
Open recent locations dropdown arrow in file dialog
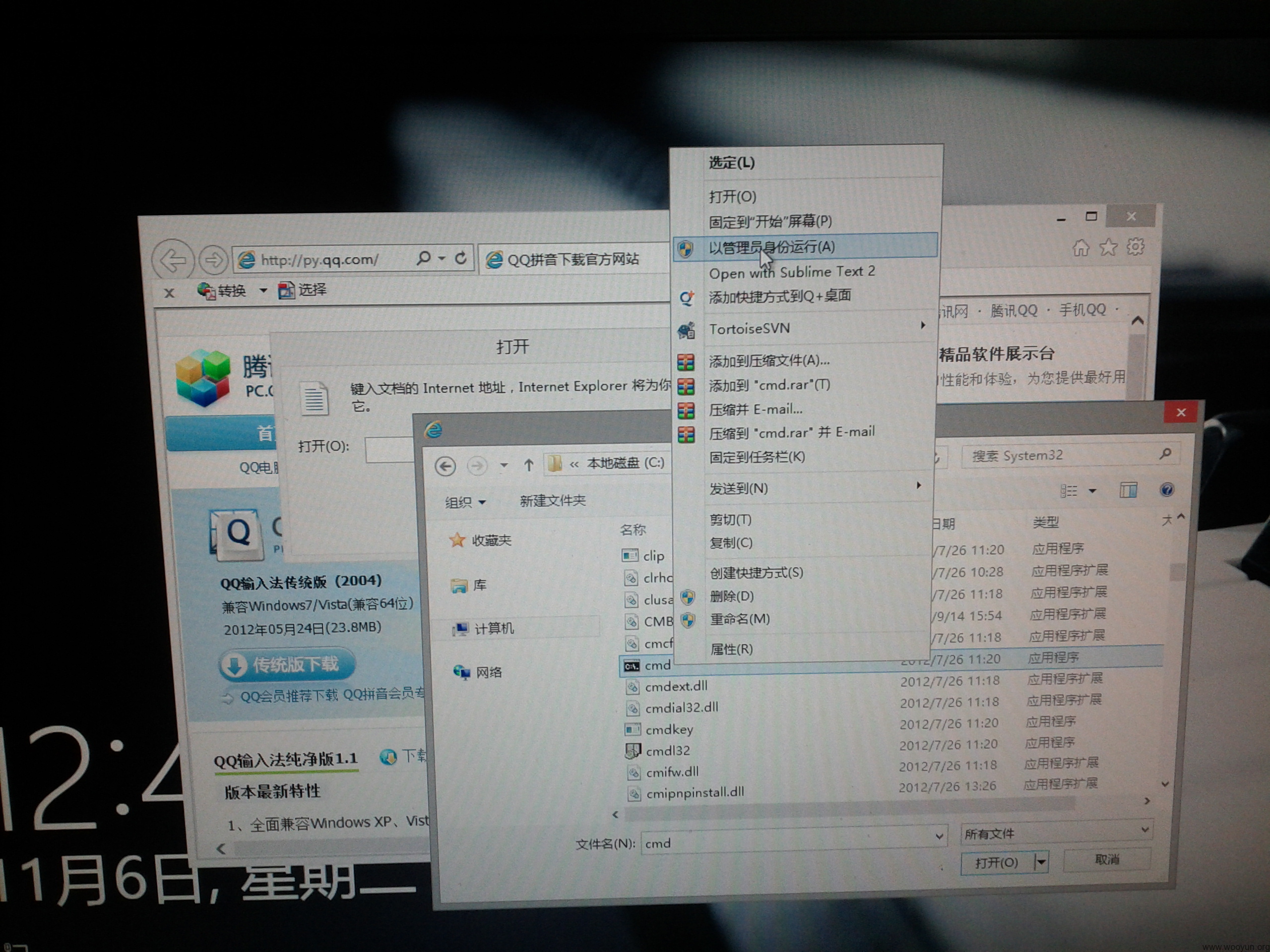(504, 466)
